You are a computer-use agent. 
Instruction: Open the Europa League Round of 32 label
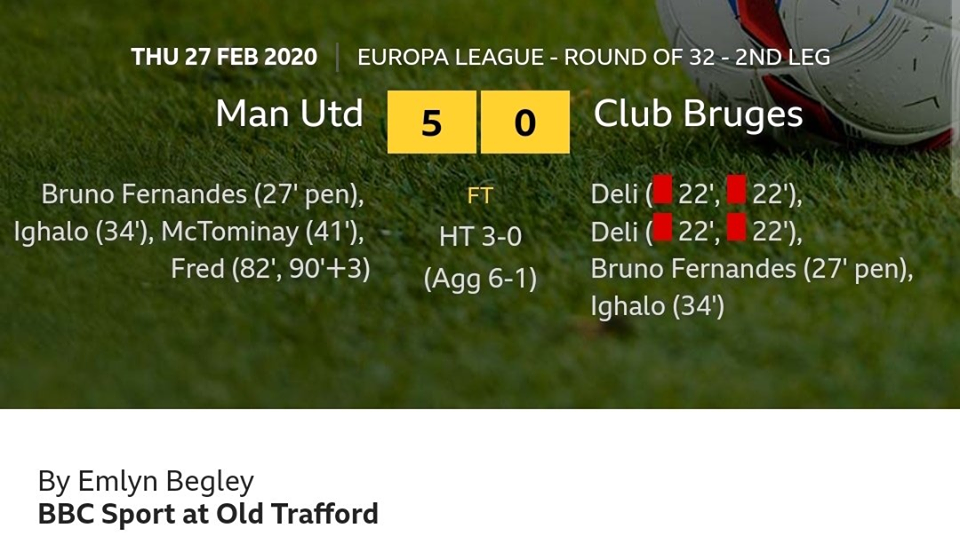point(593,57)
